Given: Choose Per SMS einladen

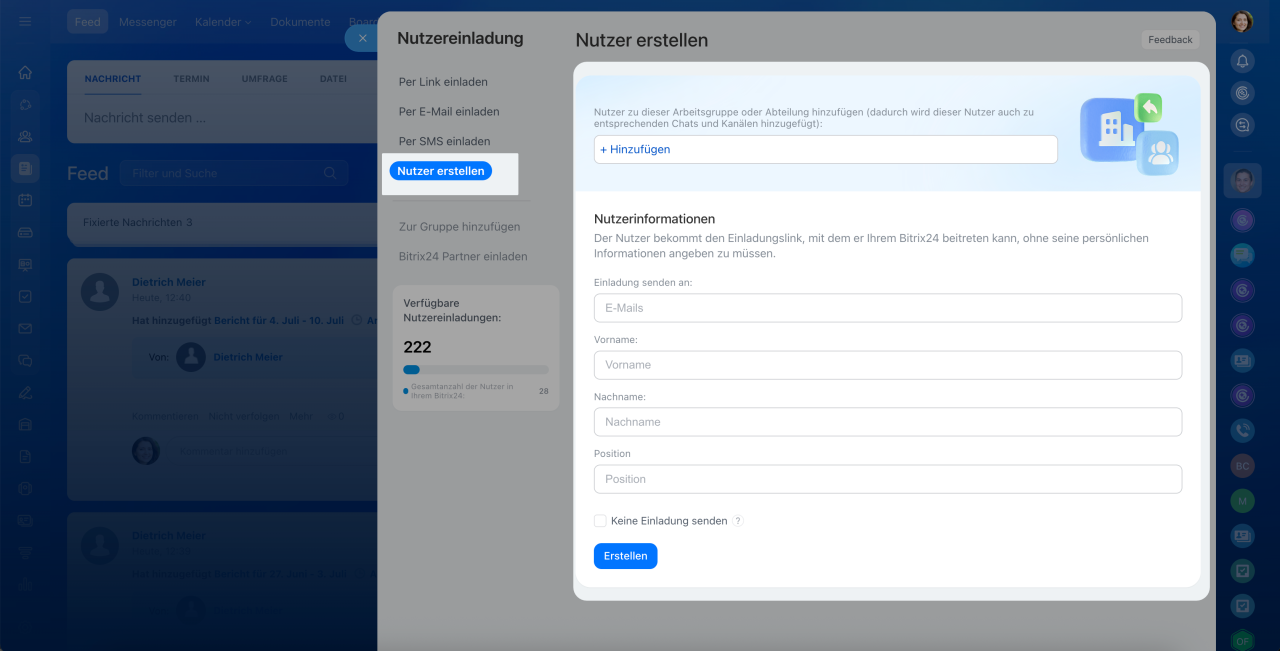Looking at the screenshot, I should (445, 142).
